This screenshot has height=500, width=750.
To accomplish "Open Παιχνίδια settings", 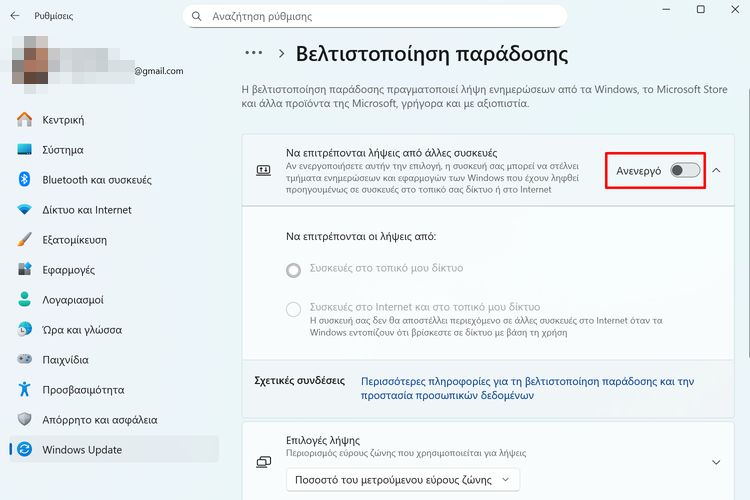I will [x=65, y=360].
